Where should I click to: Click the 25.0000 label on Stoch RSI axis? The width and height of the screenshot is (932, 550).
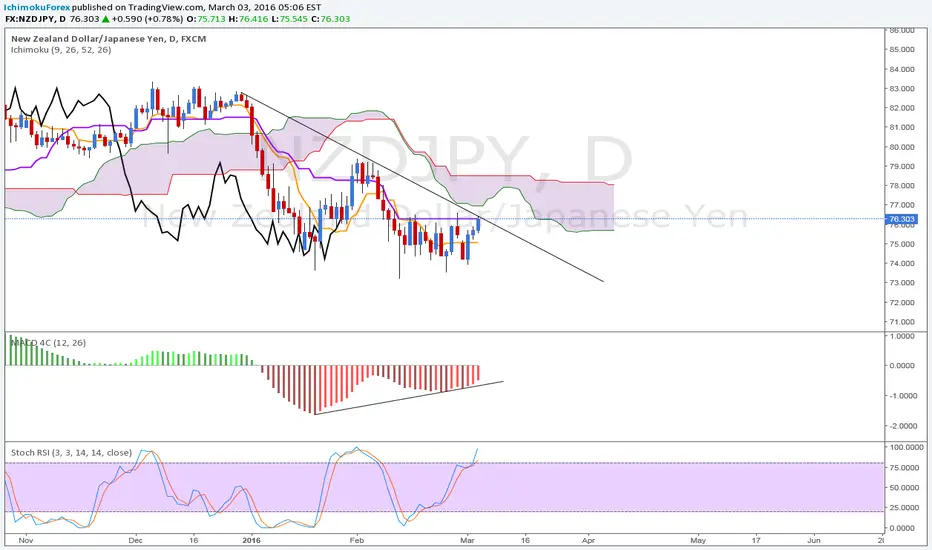[x=902, y=508]
